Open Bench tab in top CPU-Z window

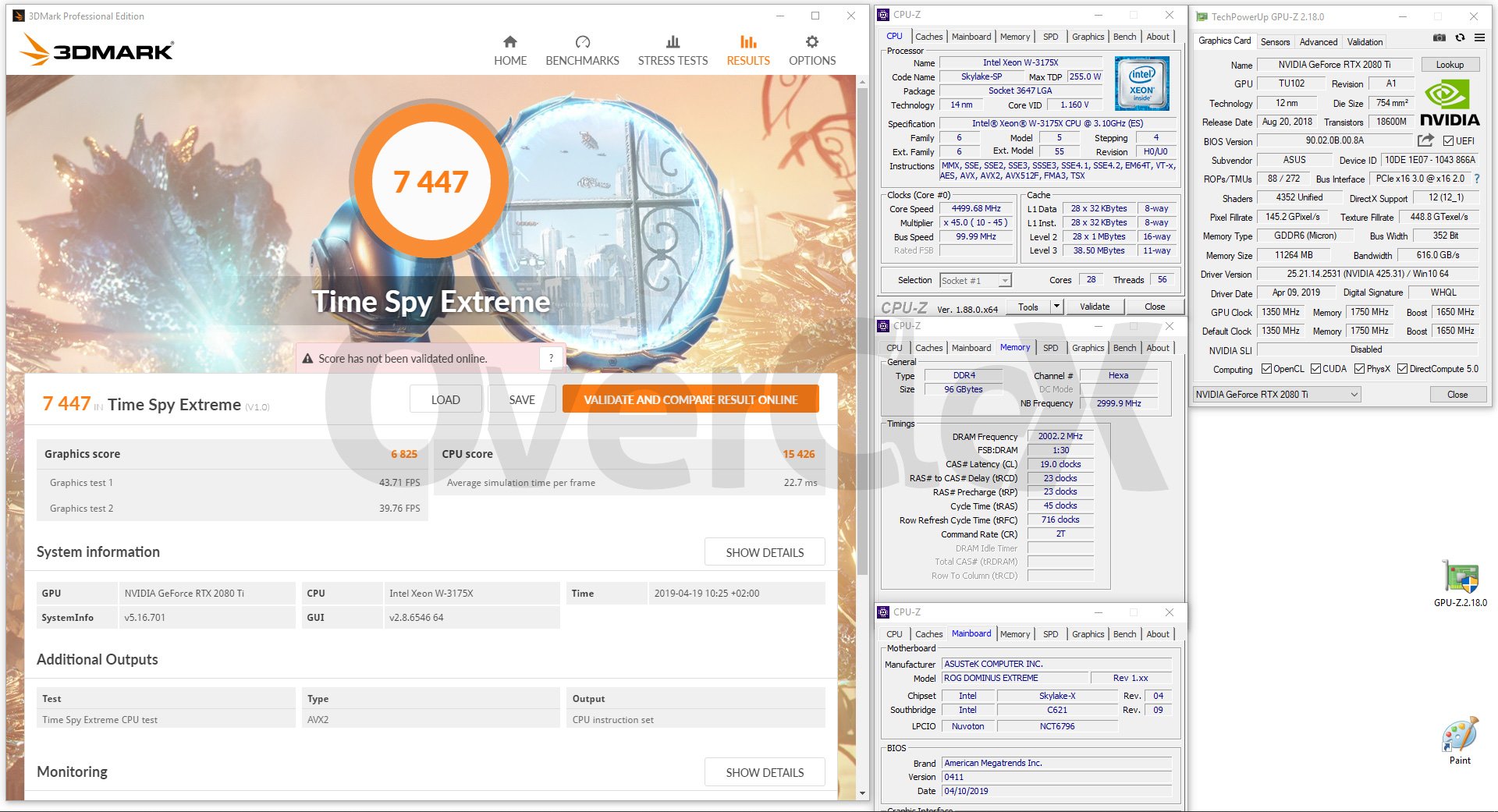coord(1124,37)
